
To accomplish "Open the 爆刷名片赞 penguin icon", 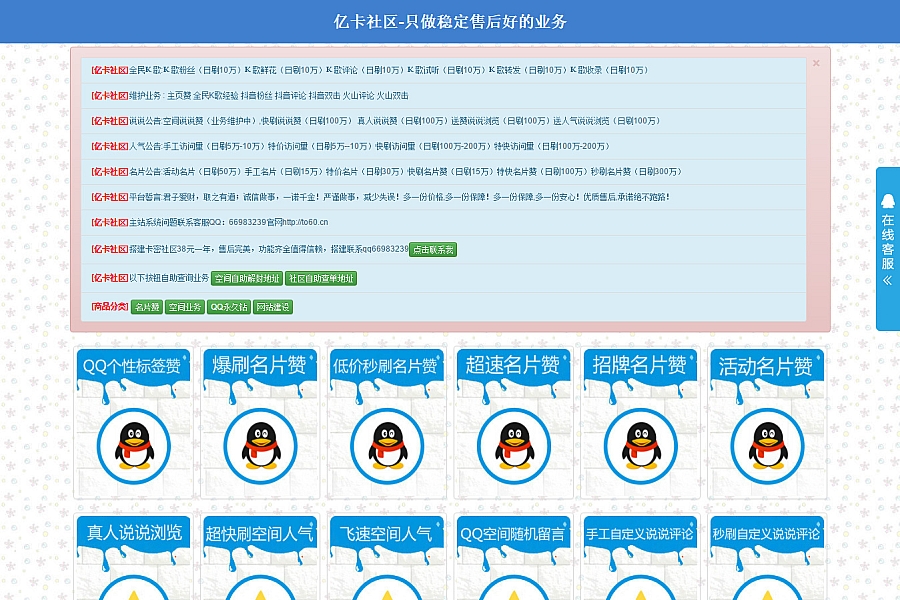I will [261, 446].
